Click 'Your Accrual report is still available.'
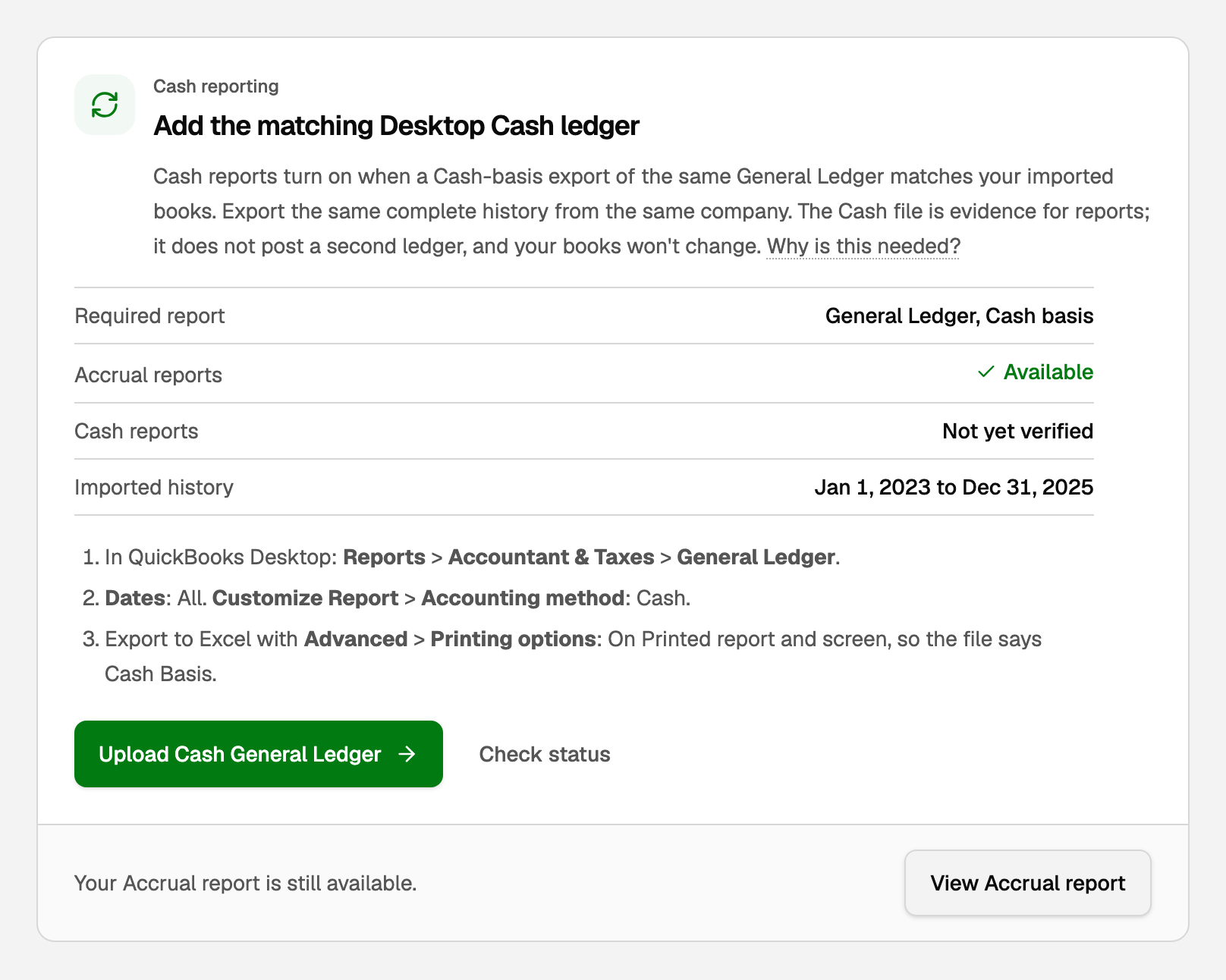This screenshot has width=1226, height=980. click(246, 883)
